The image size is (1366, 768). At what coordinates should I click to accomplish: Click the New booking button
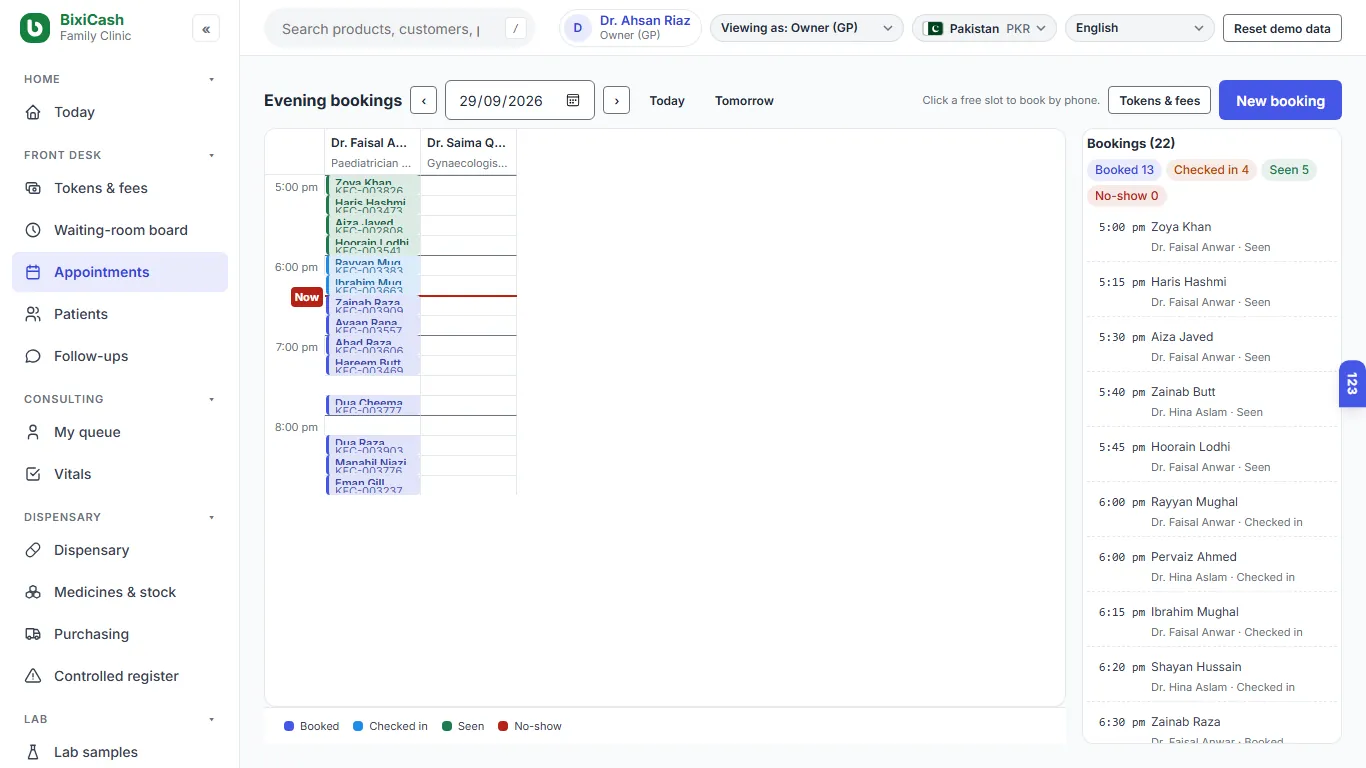[x=1280, y=101]
